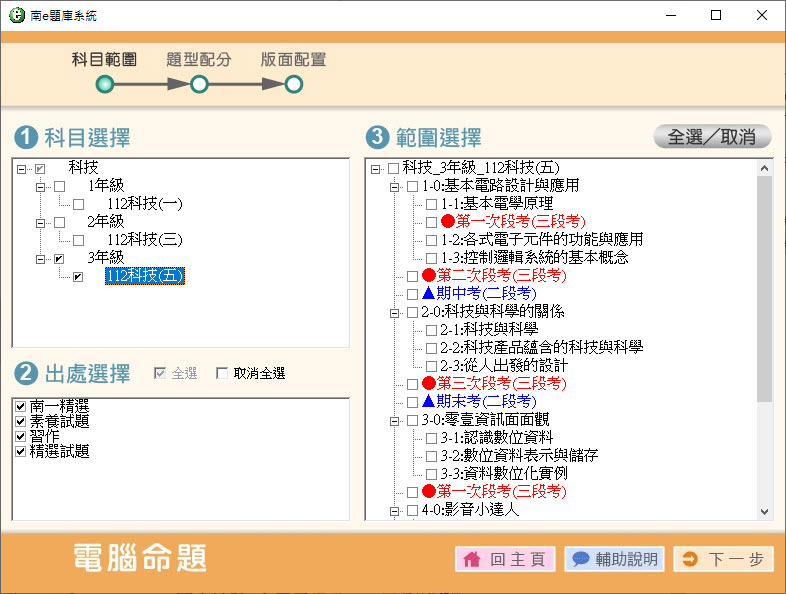786x594 pixels.
Task: Click the speech bubble icon for 輔助說明
Action: (580, 559)
